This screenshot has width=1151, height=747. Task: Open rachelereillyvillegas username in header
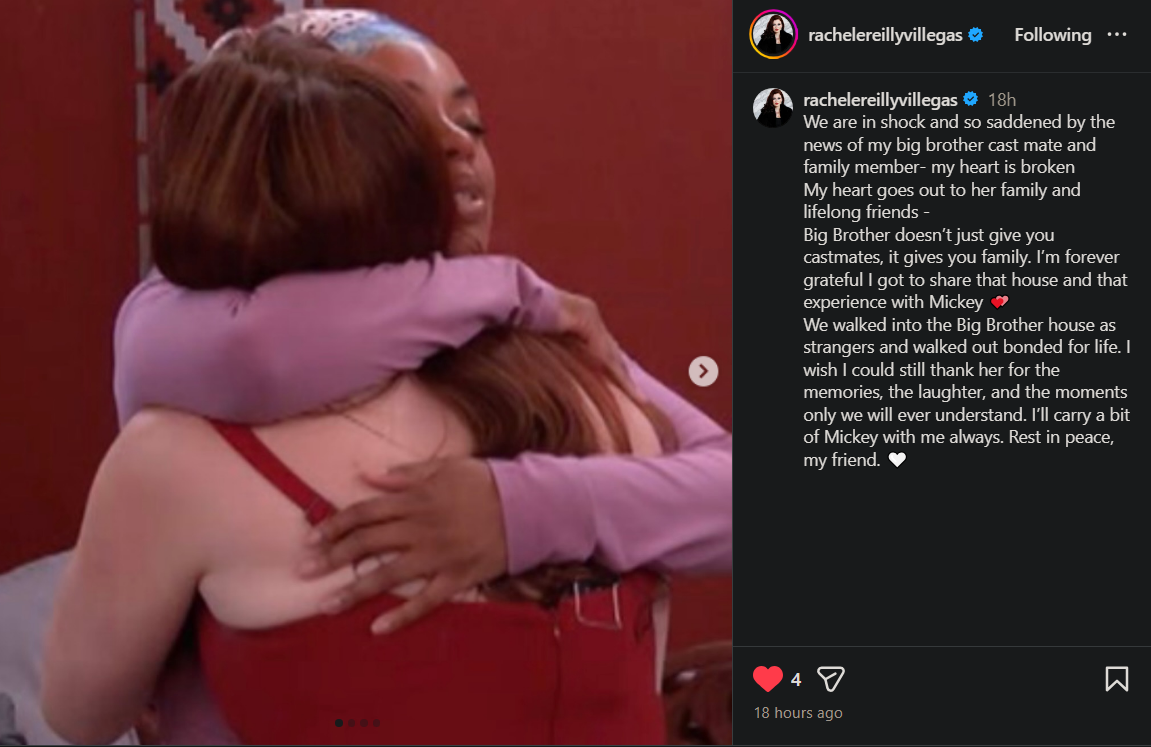pos(885,34)
